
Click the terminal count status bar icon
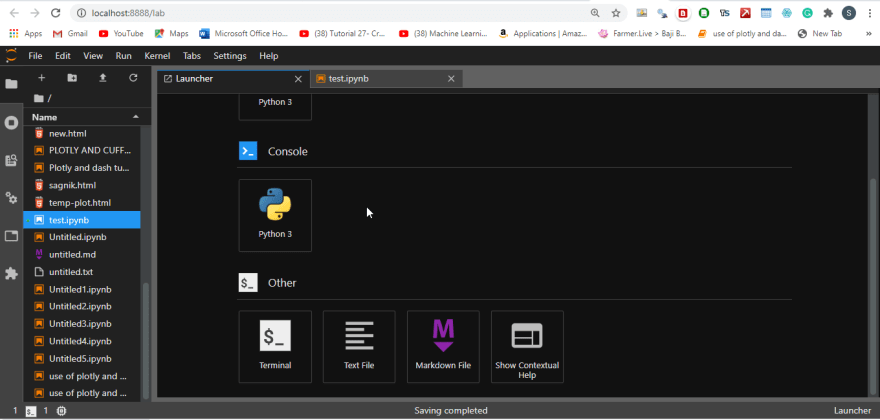pos(31,411)
